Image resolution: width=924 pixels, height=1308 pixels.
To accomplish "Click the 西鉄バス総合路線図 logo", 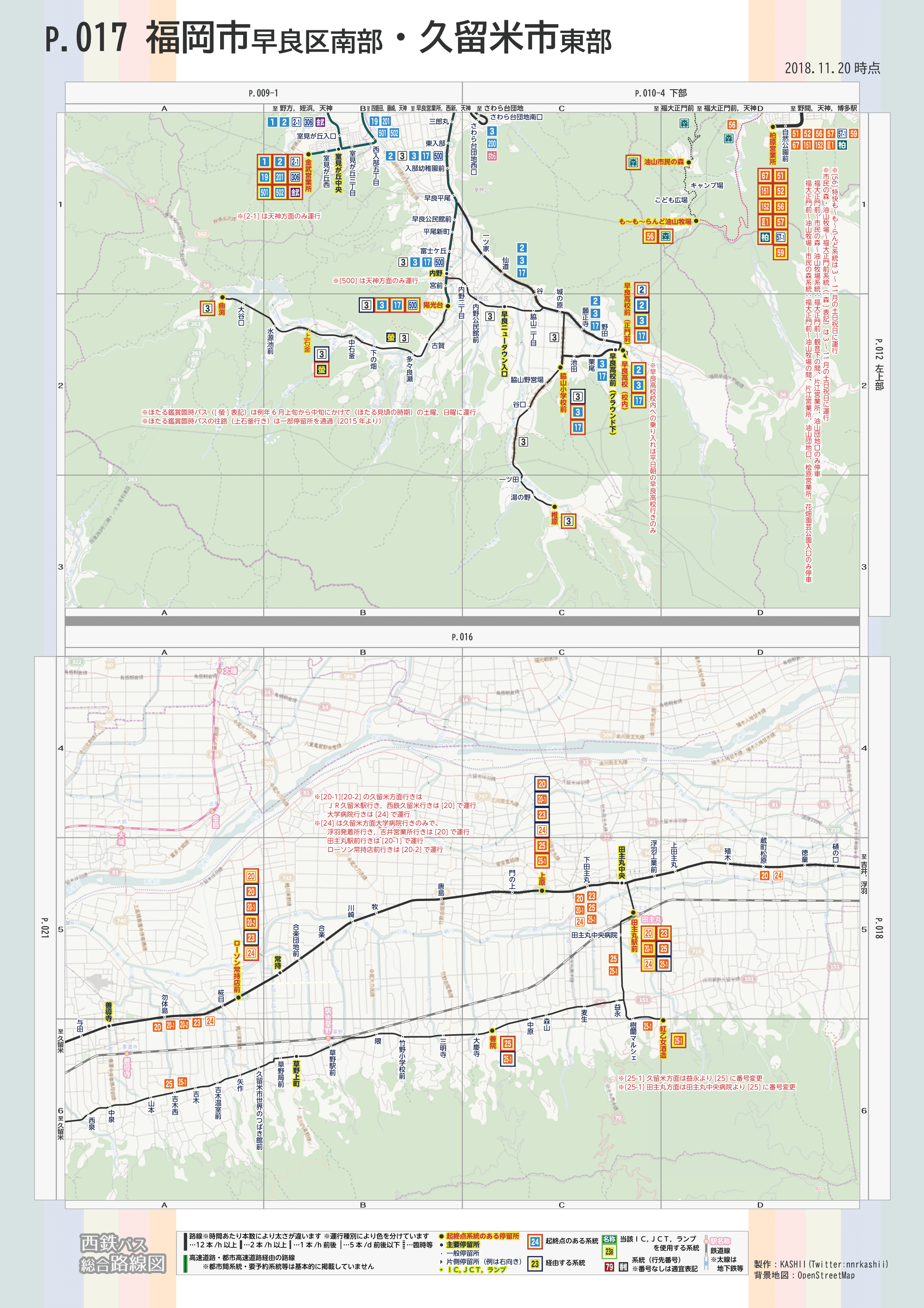I will [122, 1253].
